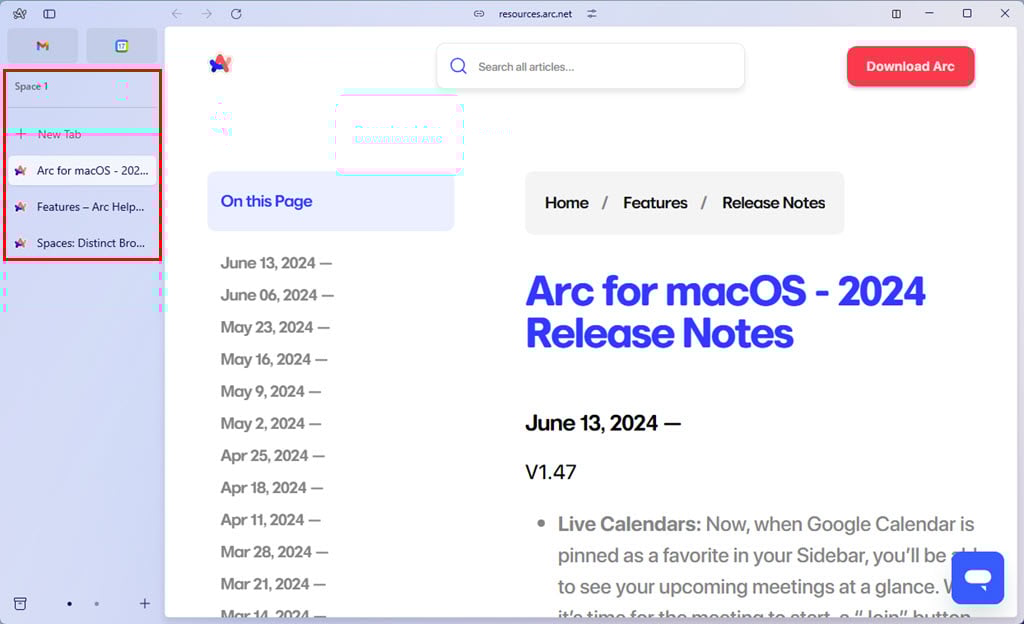
Task: Jump to Mar 21, 2024 entry
Action: pos(273,584)
